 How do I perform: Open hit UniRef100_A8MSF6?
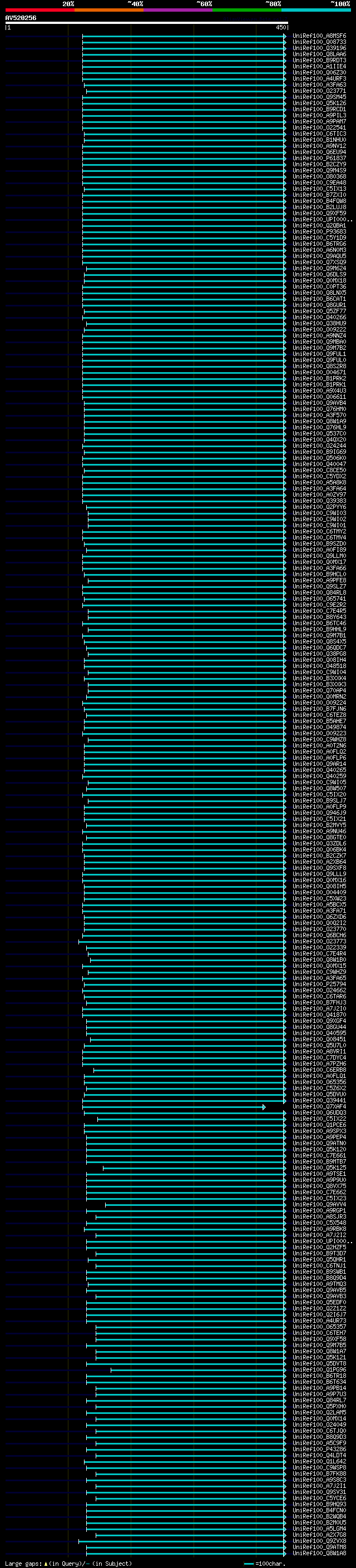(x=319, y=36)
